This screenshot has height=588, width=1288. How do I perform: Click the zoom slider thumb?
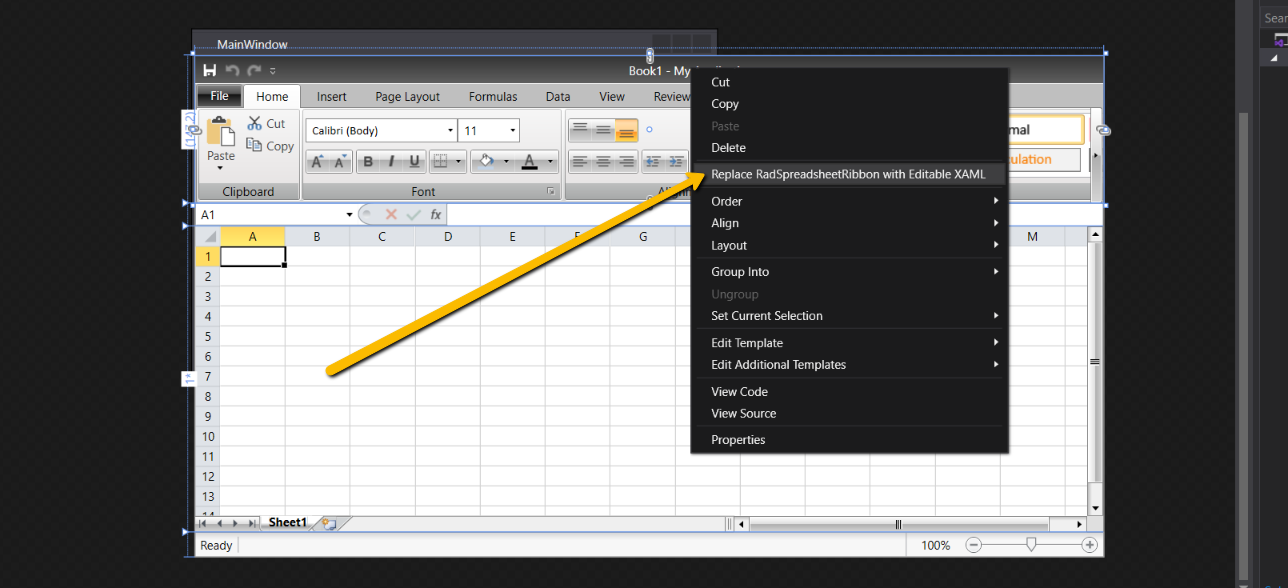coord(1031,545)
